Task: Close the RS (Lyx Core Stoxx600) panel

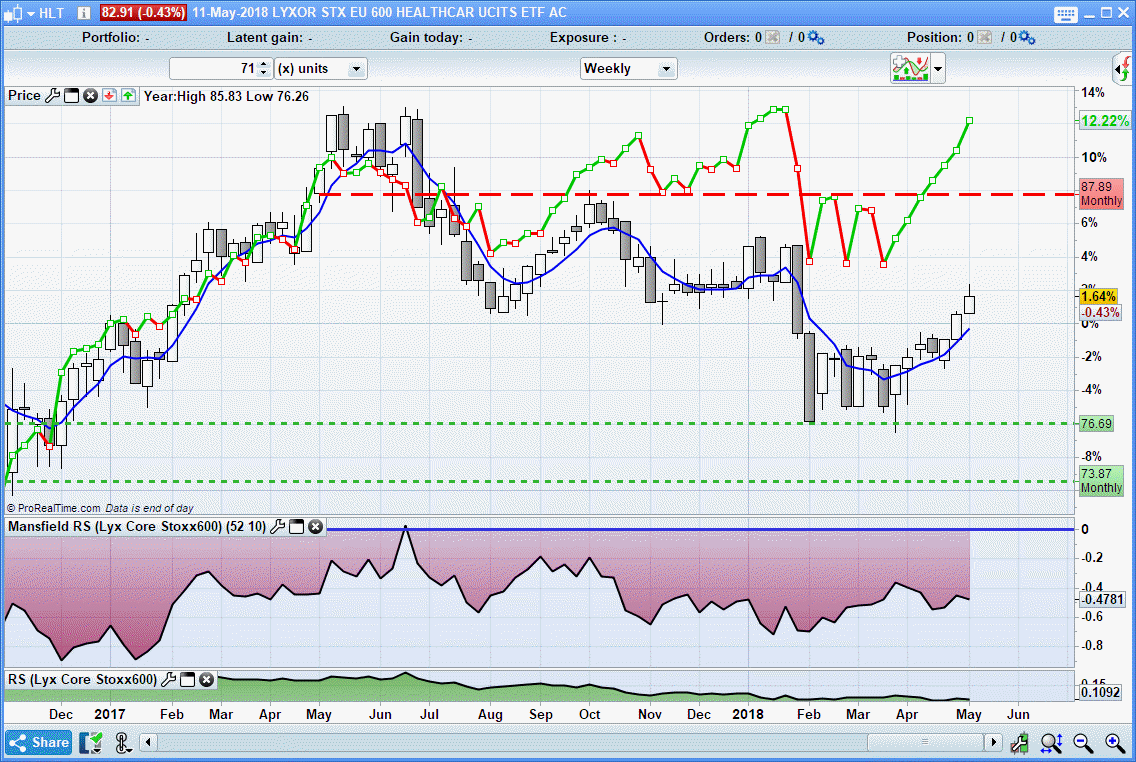Action: click(206, 679)
